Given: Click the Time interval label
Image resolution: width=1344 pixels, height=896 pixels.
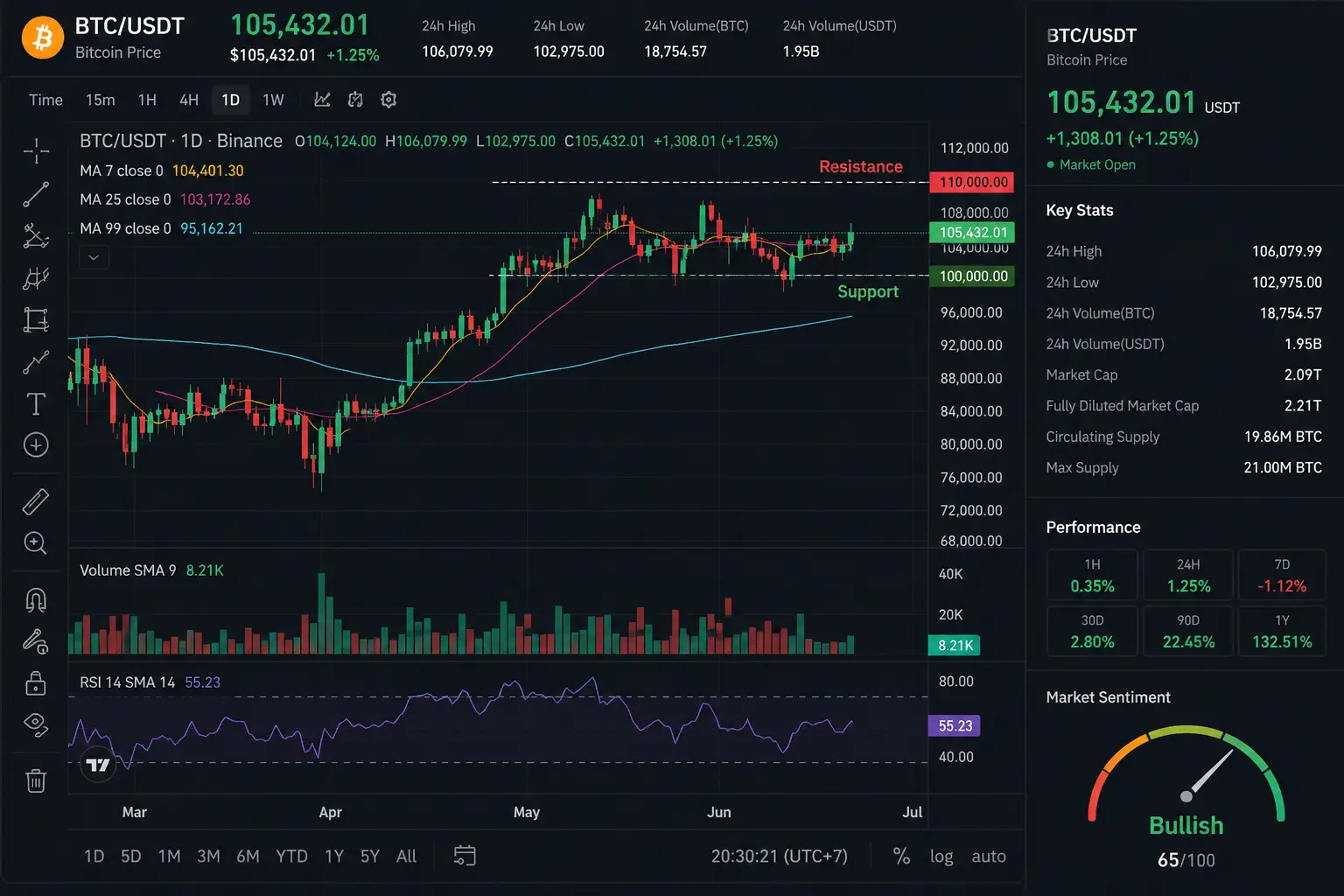Looking at the screenshot, I should coord(45,100).
